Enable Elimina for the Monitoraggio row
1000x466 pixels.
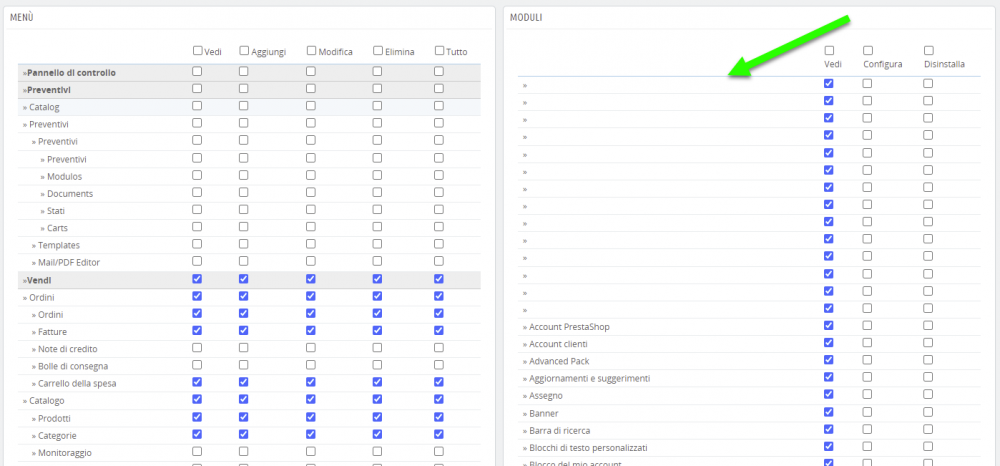(378, 451)
